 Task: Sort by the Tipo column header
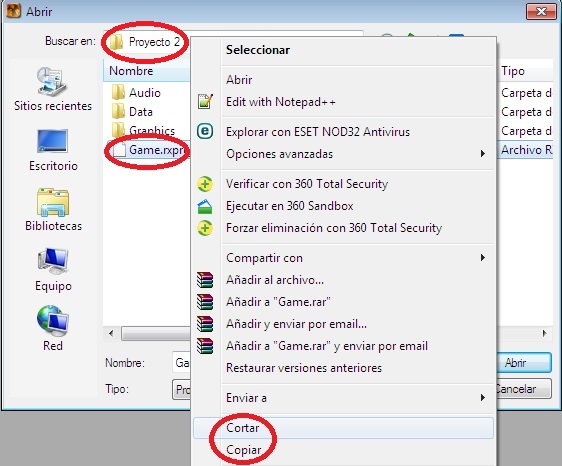[x=525, y=71]
